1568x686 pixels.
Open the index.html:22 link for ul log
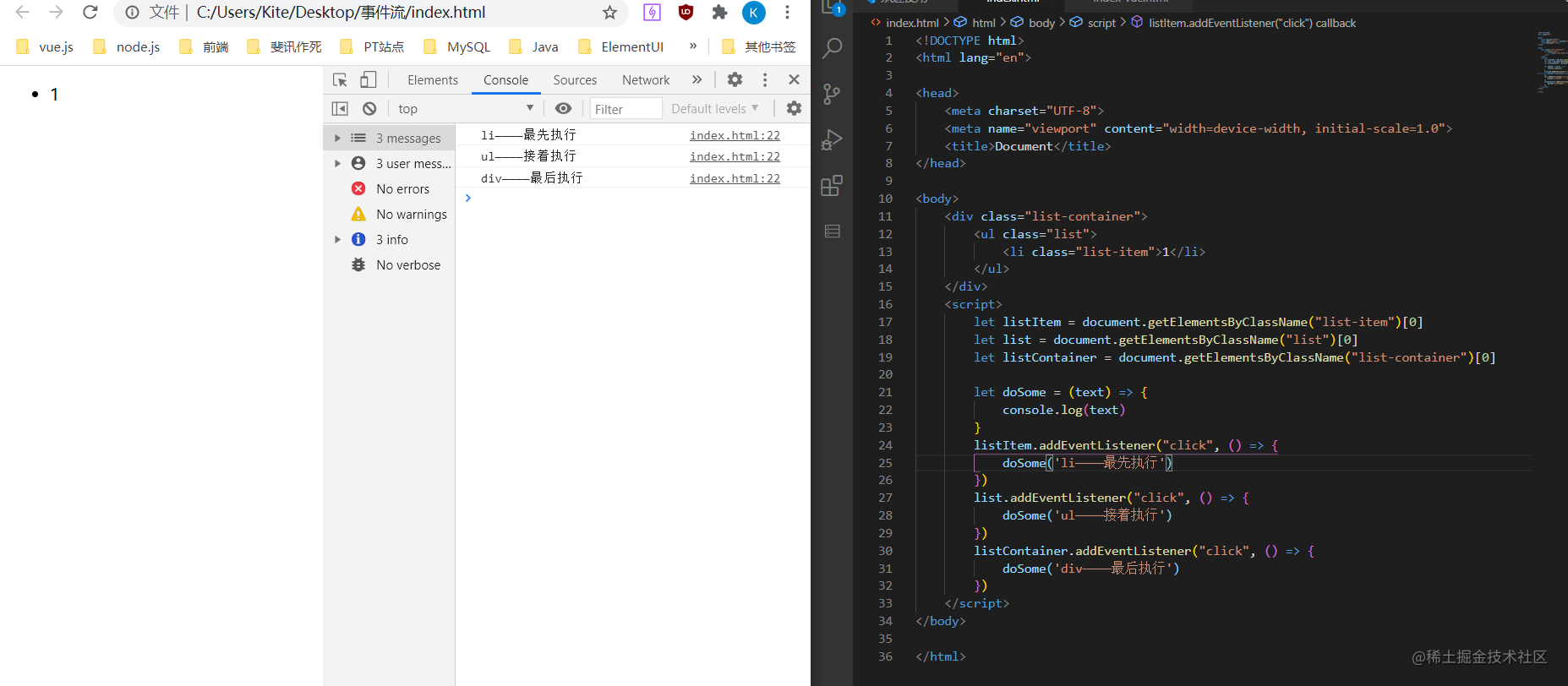(x=735, y=156)
